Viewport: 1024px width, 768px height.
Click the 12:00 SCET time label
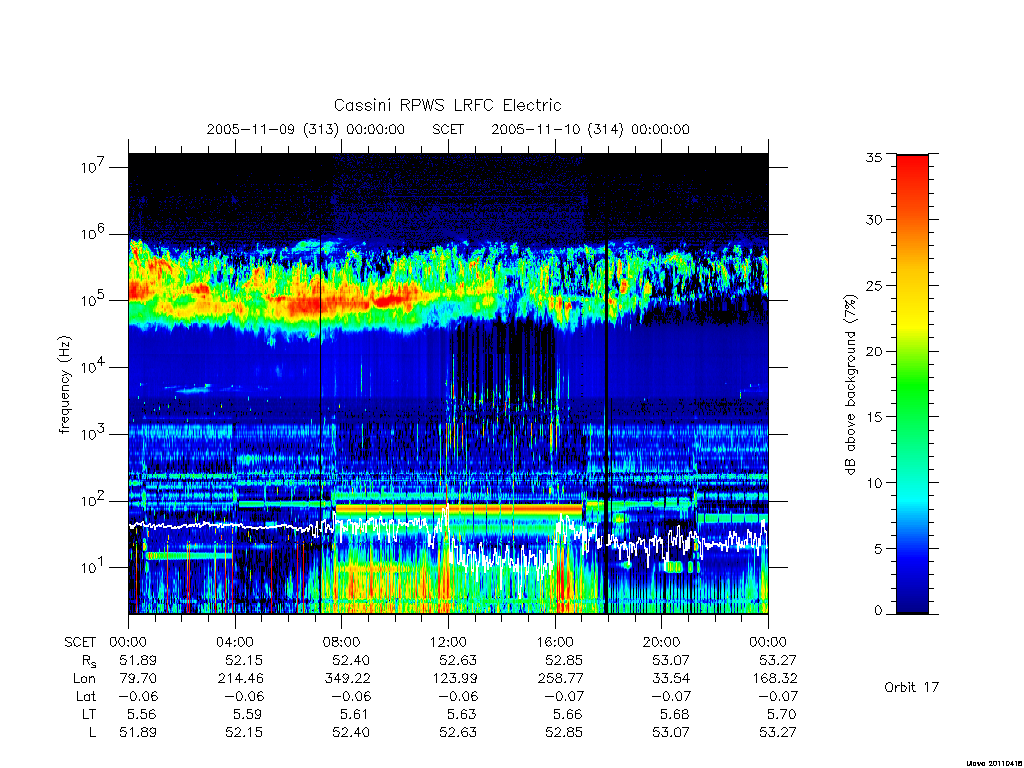point(448,642)
